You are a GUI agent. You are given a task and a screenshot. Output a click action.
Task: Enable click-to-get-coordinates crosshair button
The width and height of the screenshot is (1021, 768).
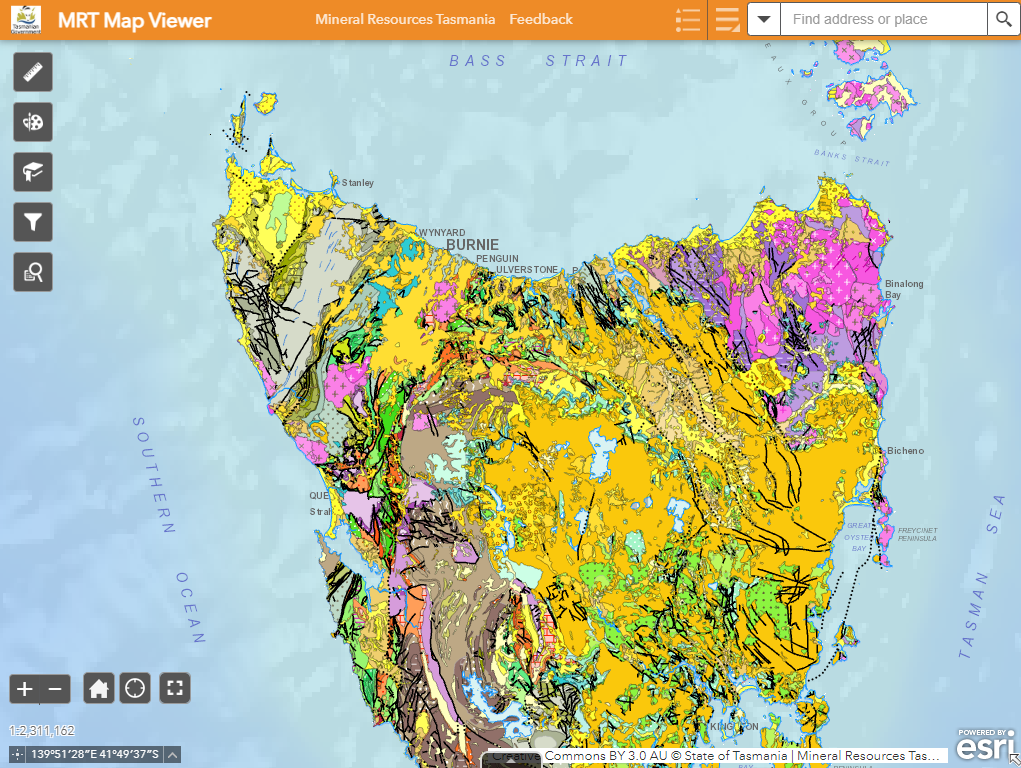coord(17,755)
